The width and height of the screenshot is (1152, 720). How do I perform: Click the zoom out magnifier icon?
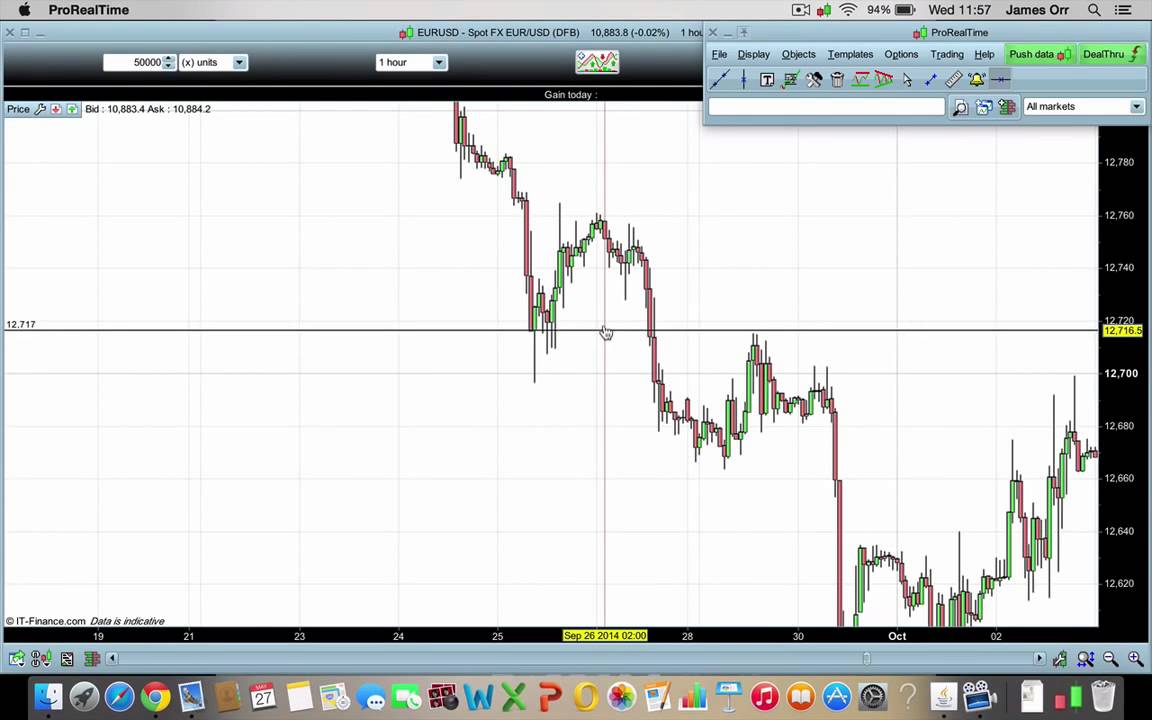pos(1110,659)
